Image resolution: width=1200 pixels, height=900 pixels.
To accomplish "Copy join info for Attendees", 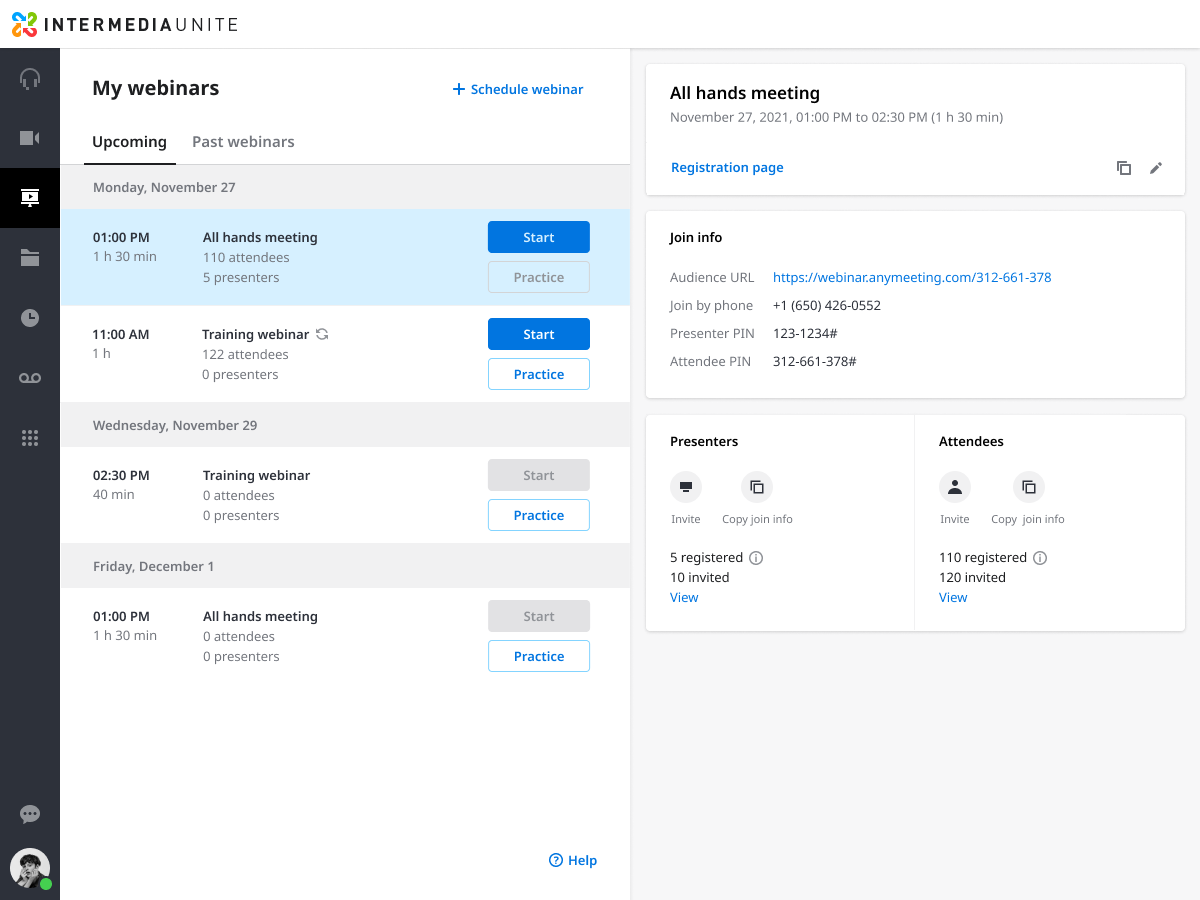I will coord(1028,487).
